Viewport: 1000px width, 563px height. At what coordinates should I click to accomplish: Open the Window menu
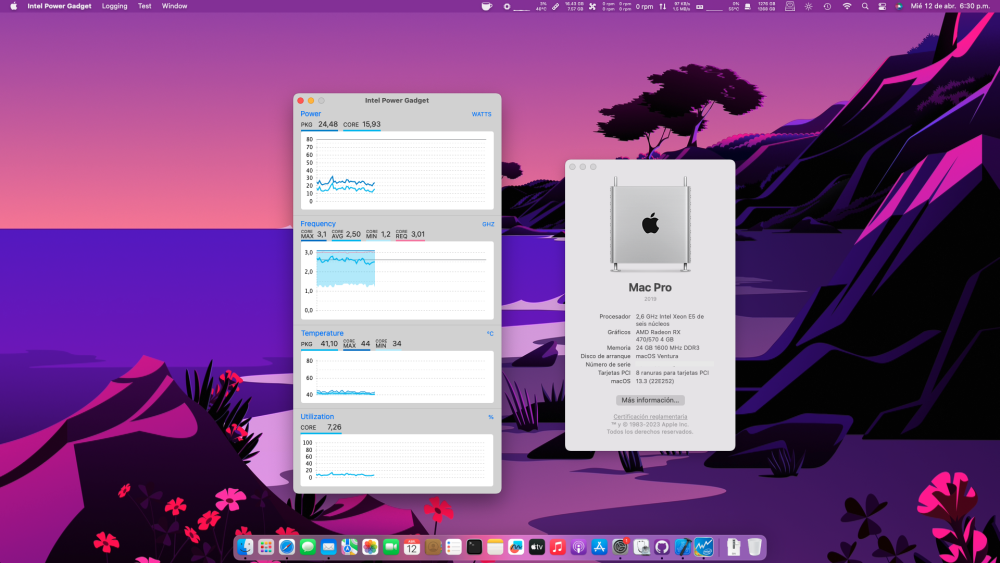[x=174, y=6]
